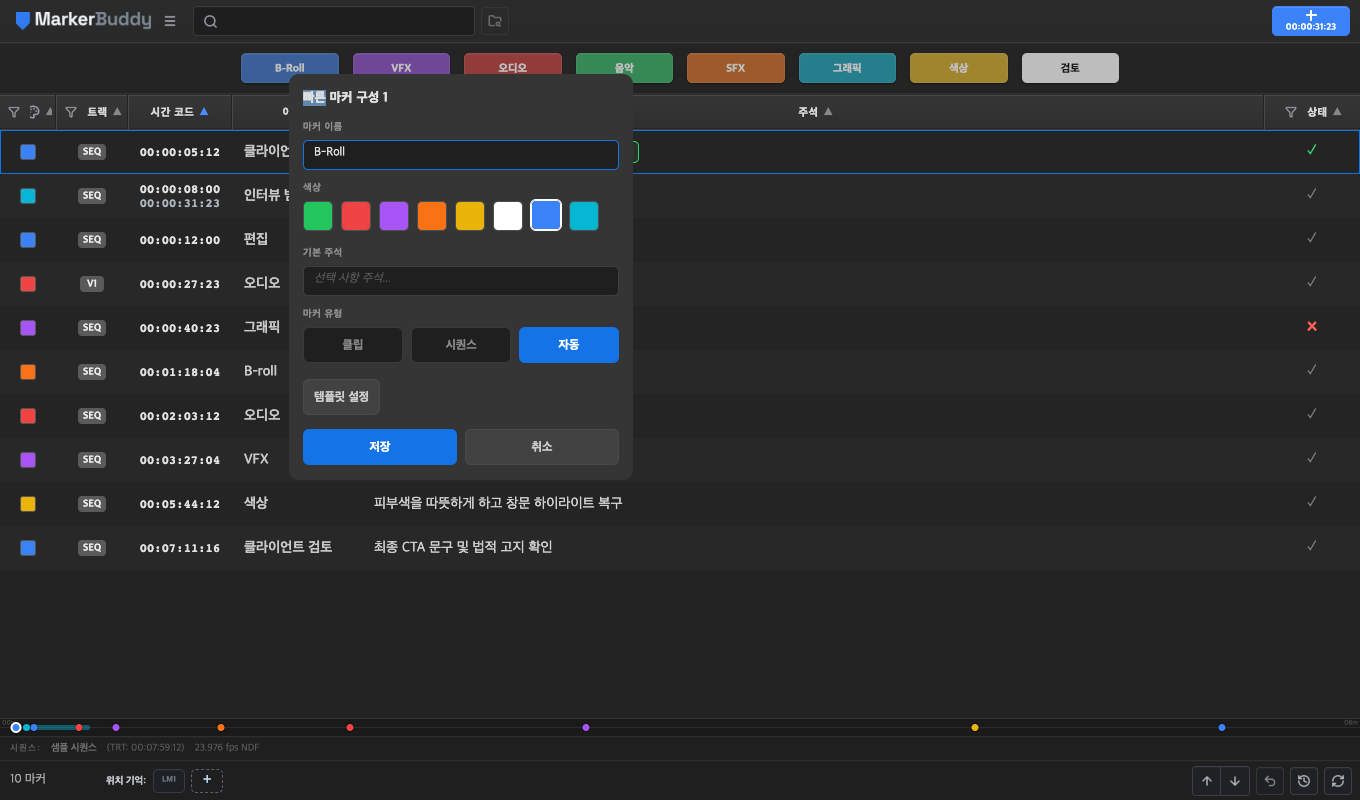Screen dimensions: 1360x800
Task: Click the 검토 quick marker preset
Action: coord(1070,68)
